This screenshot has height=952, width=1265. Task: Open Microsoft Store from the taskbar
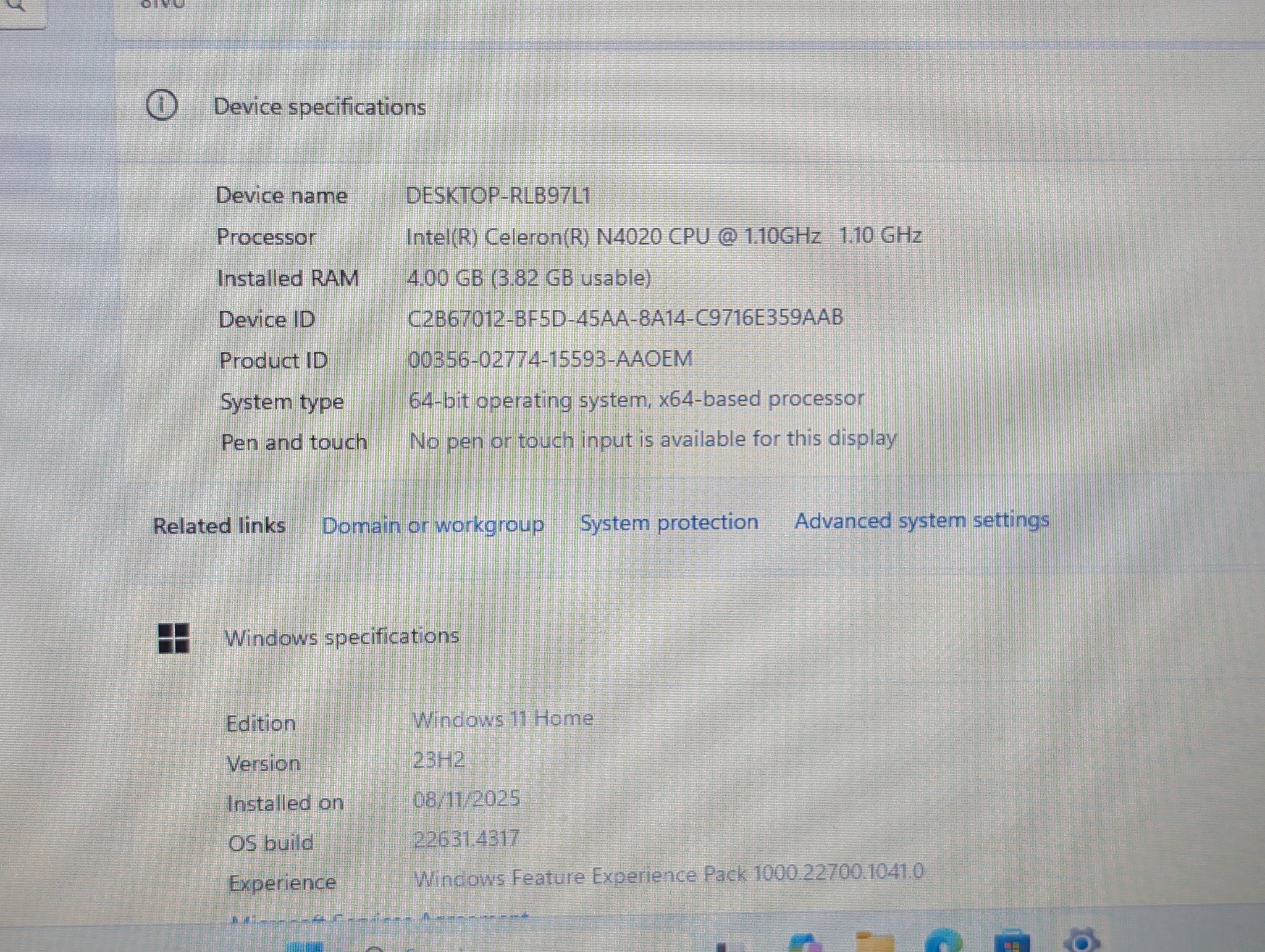point(1012,945)
